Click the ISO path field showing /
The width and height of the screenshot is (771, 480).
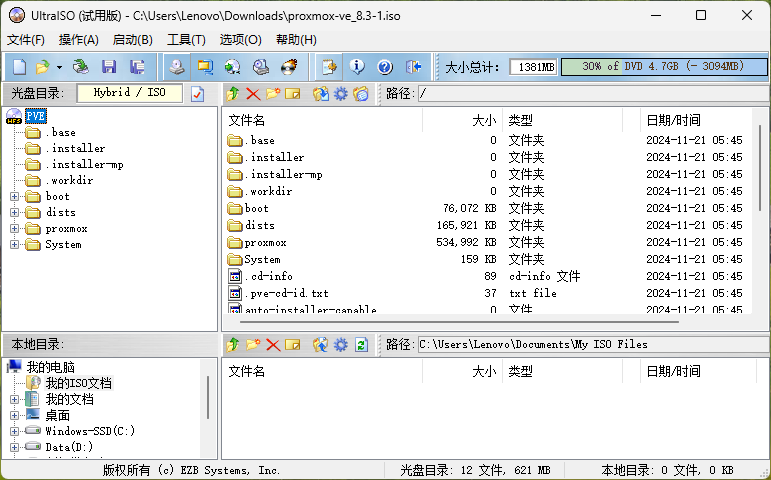tap(593, 93)
